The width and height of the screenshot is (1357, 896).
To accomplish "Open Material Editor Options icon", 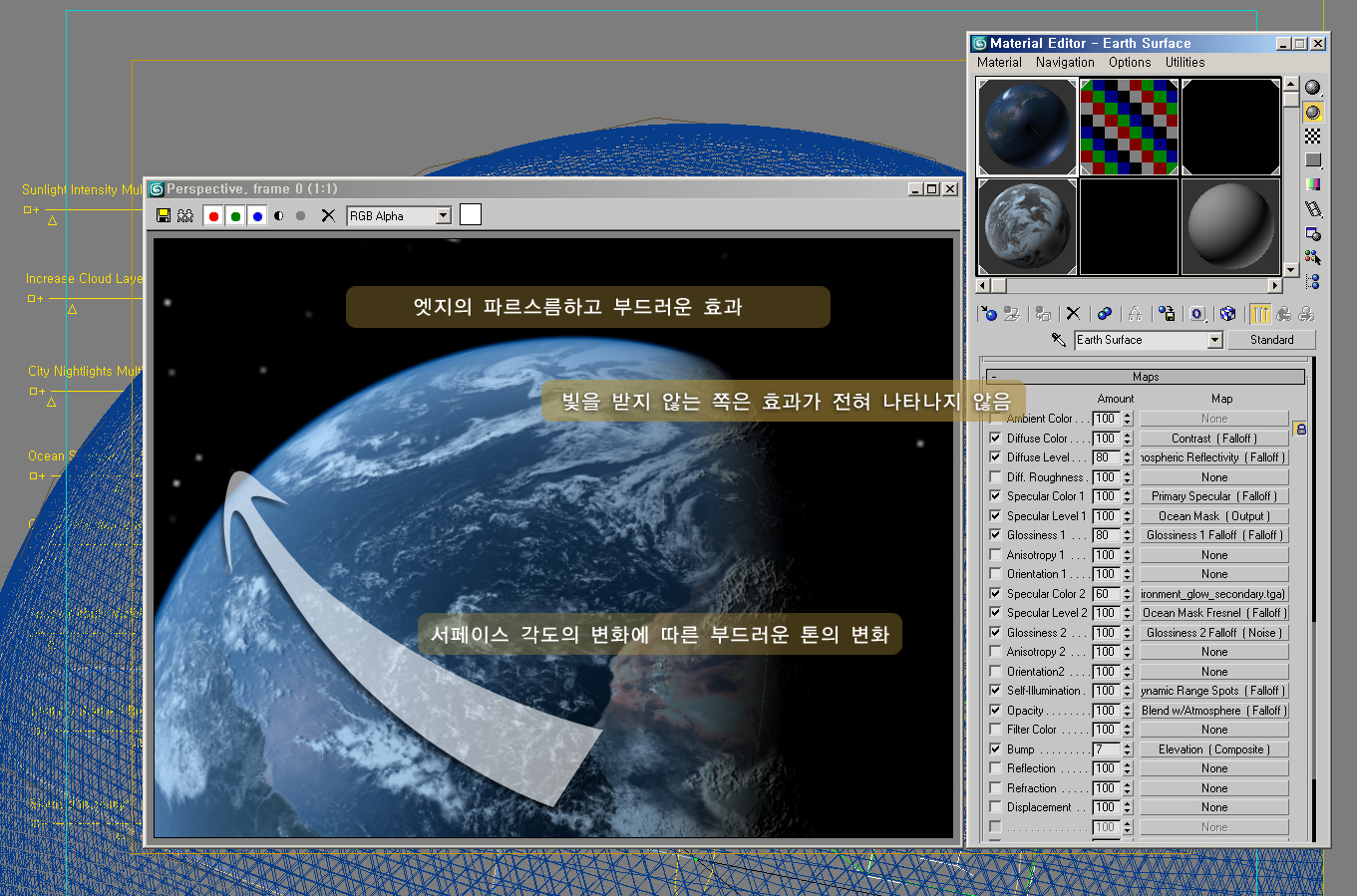I will click(1313, 233).
